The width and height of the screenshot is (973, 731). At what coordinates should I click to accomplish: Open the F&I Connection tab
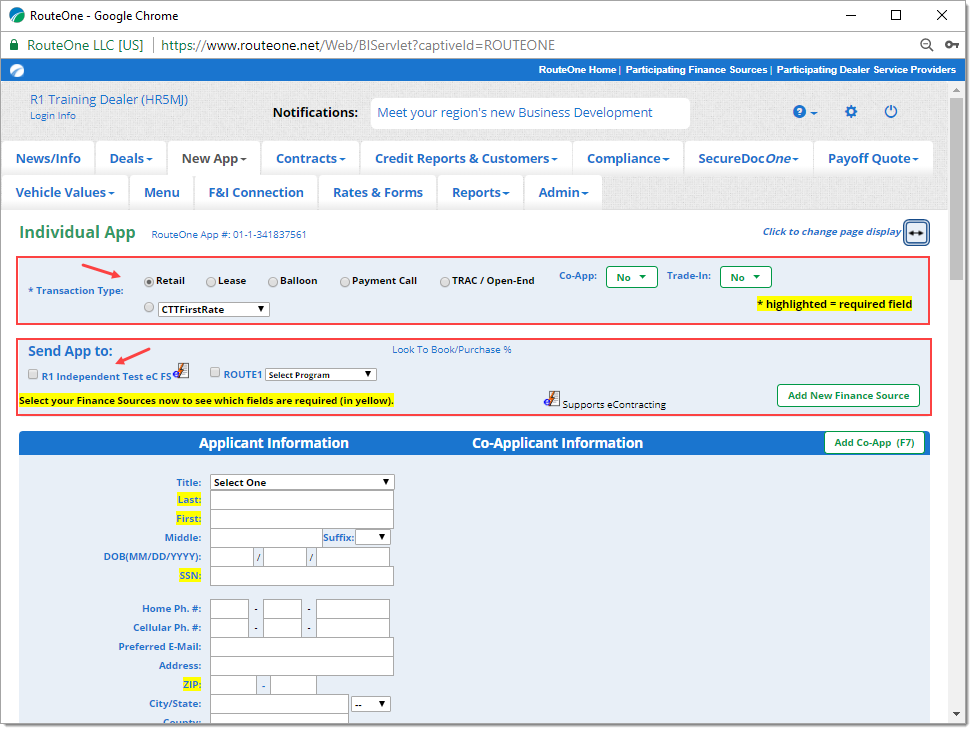tap(256, 192)
